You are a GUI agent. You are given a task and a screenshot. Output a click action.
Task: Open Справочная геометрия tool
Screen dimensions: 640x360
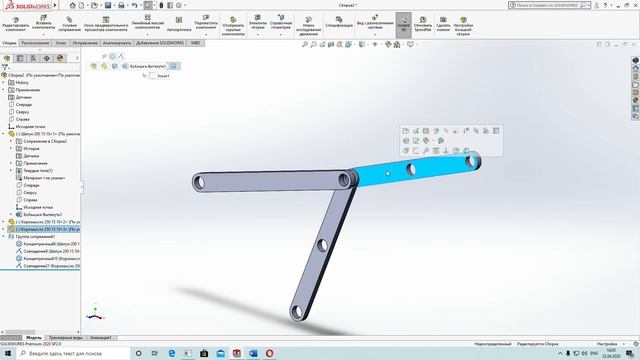pos(281,22)
